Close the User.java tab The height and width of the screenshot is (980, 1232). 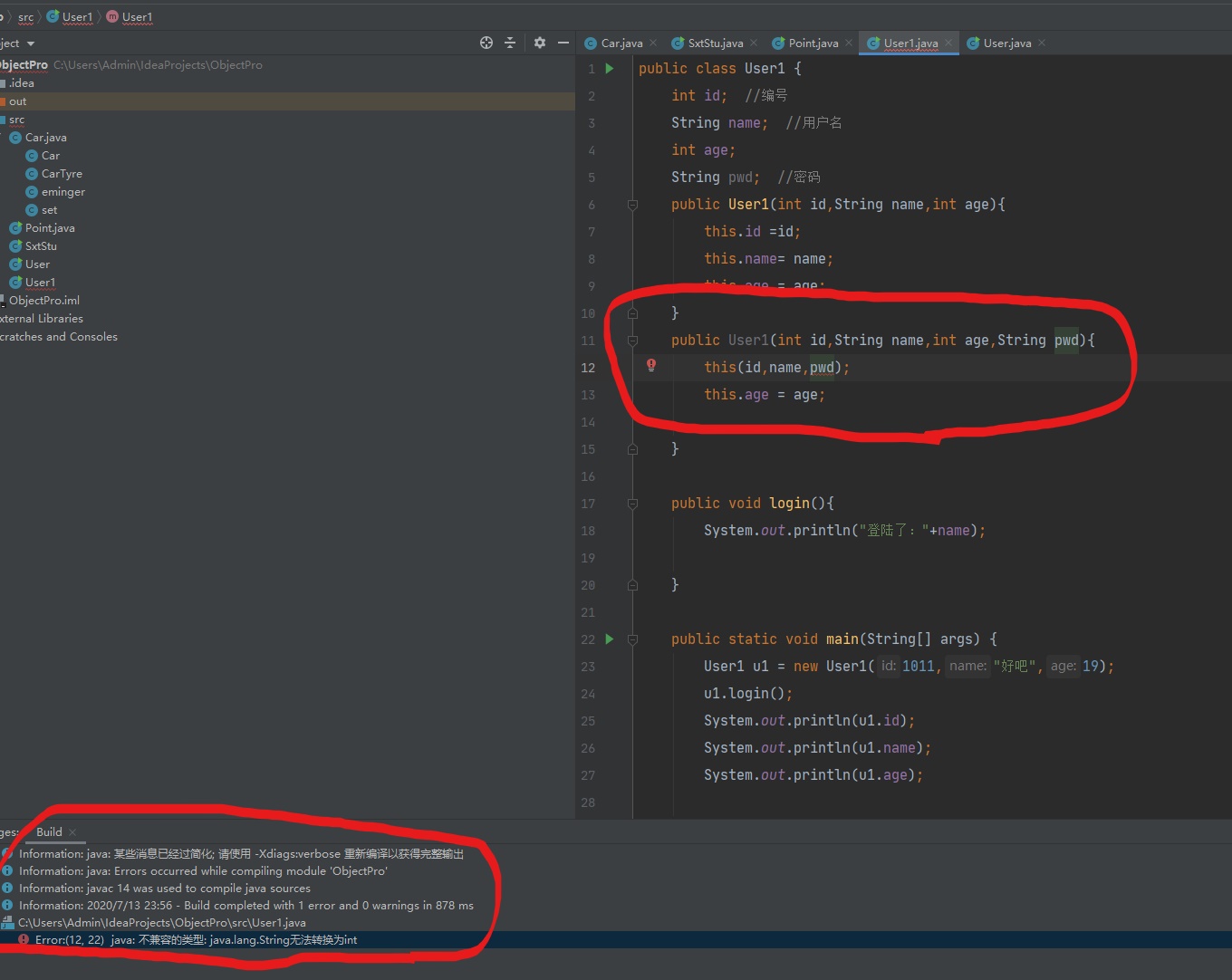click(x=1042, y=43)
